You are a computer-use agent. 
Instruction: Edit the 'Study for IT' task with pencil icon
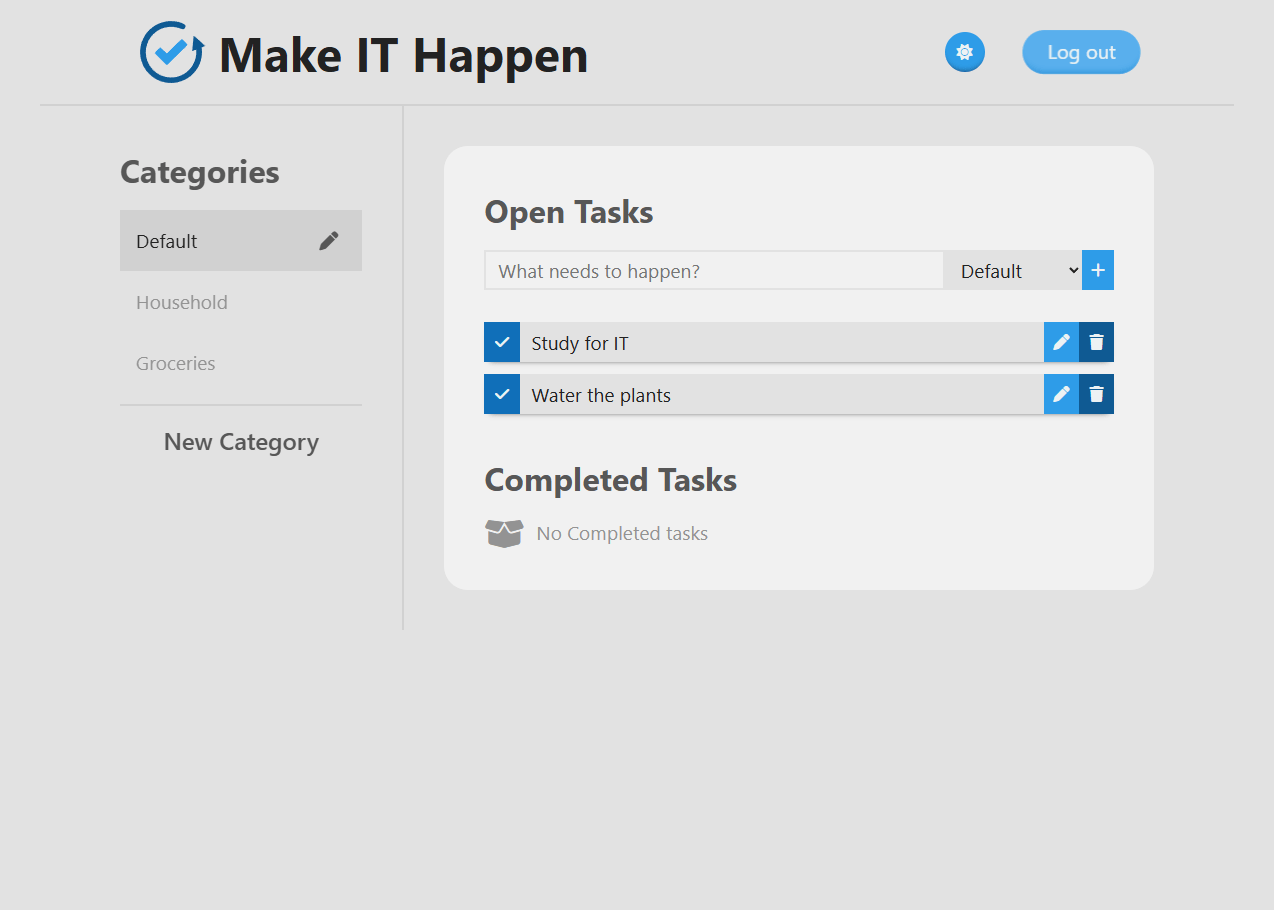pyautogui.click(x=1060, y=342)
